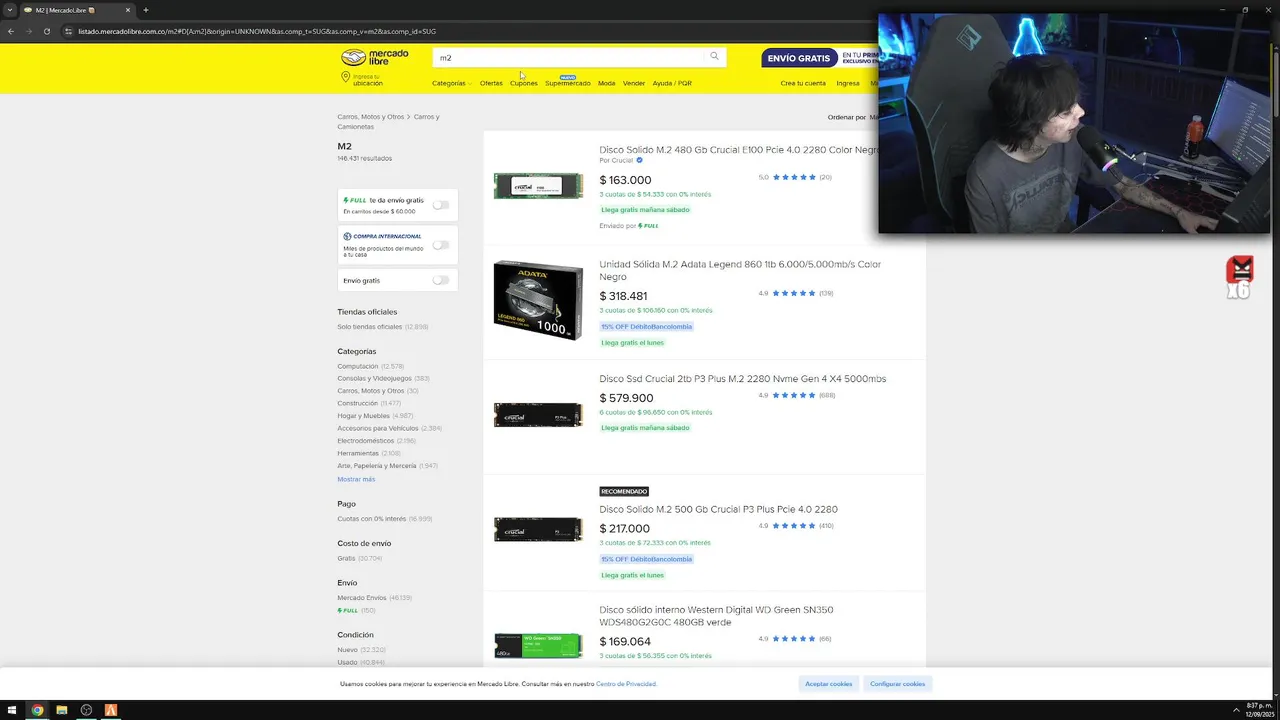
Task: Open the orange app in the taskbar
Action: click(x=111, y=710)
